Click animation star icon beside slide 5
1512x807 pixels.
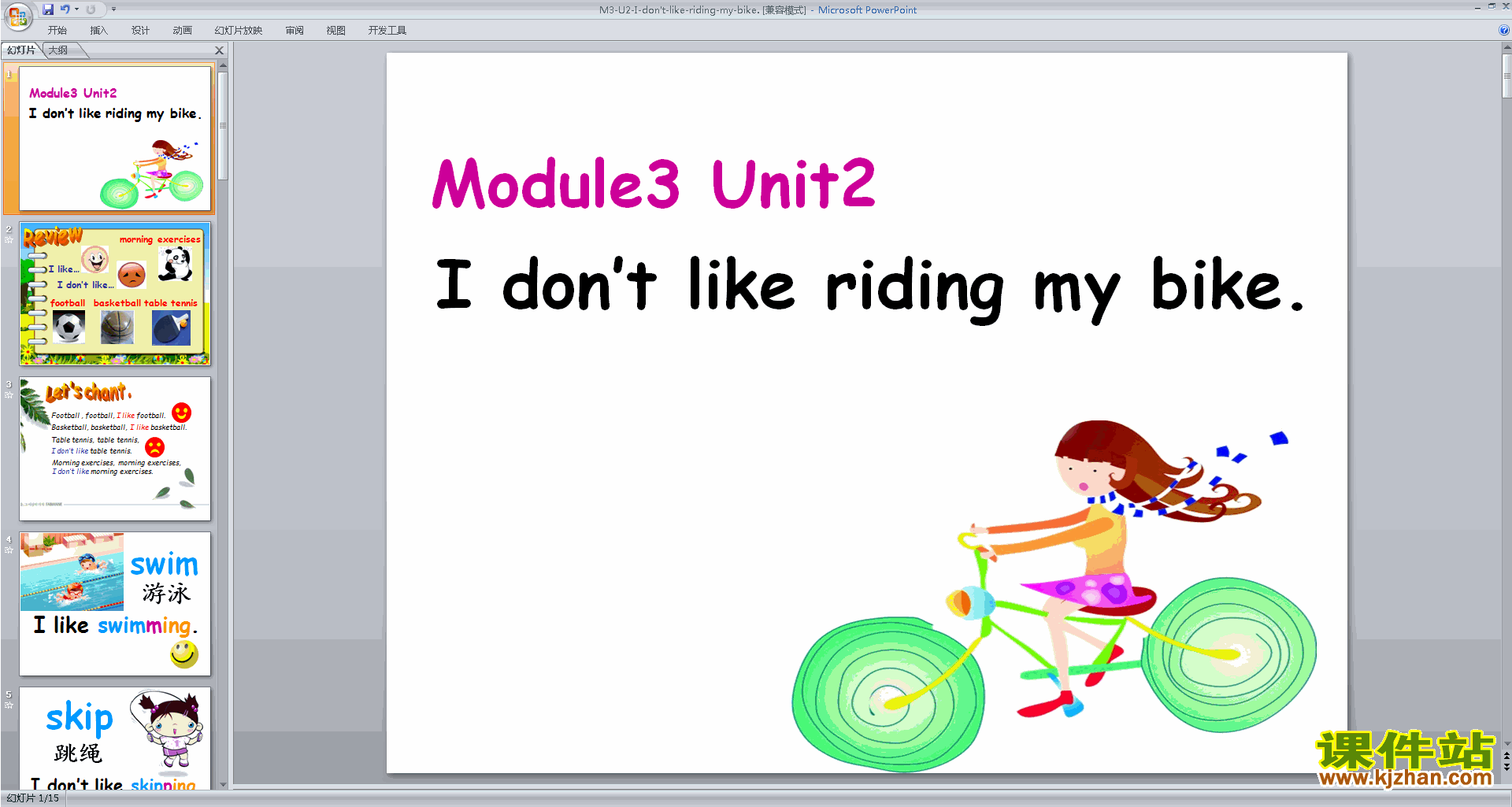pos(9,705)
